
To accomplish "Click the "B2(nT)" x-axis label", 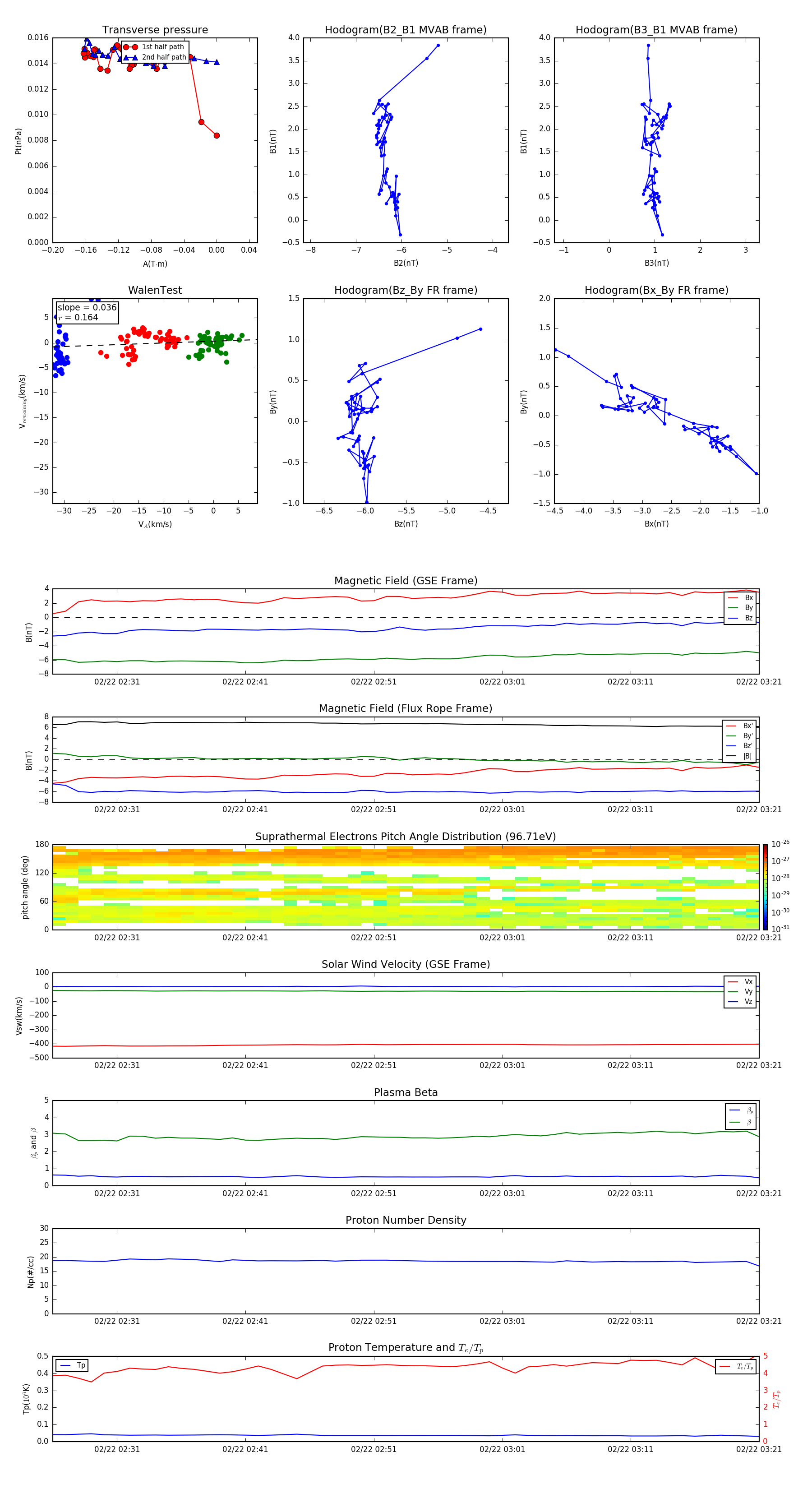I will pos(406,263).
